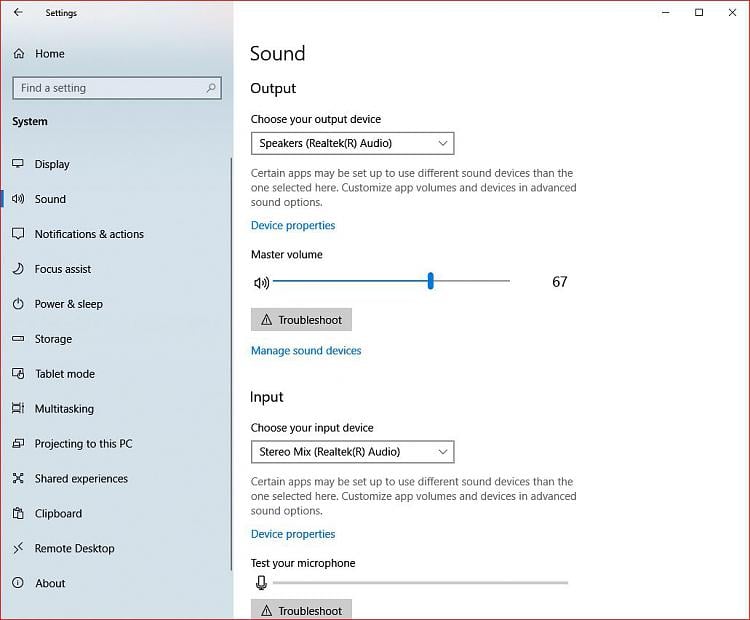
Task: Click the back arrow in Settings header
Action: pyautogui.click(x=18, y=13)
